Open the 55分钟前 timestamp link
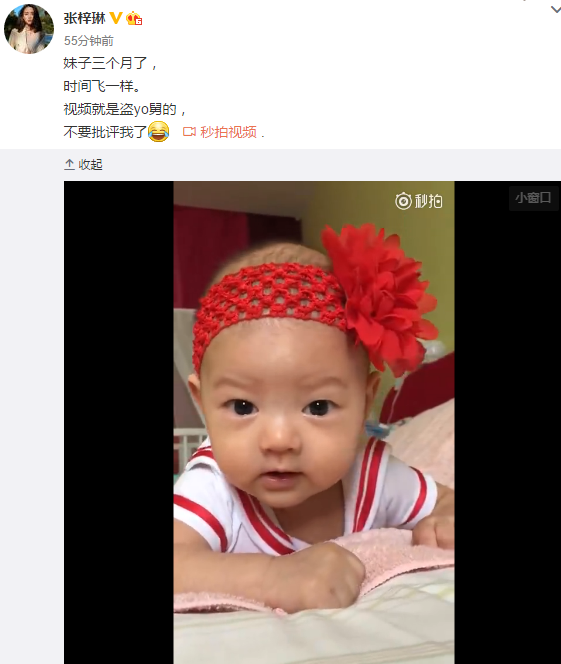Screen dimensions: 561x664 point(89,41)
